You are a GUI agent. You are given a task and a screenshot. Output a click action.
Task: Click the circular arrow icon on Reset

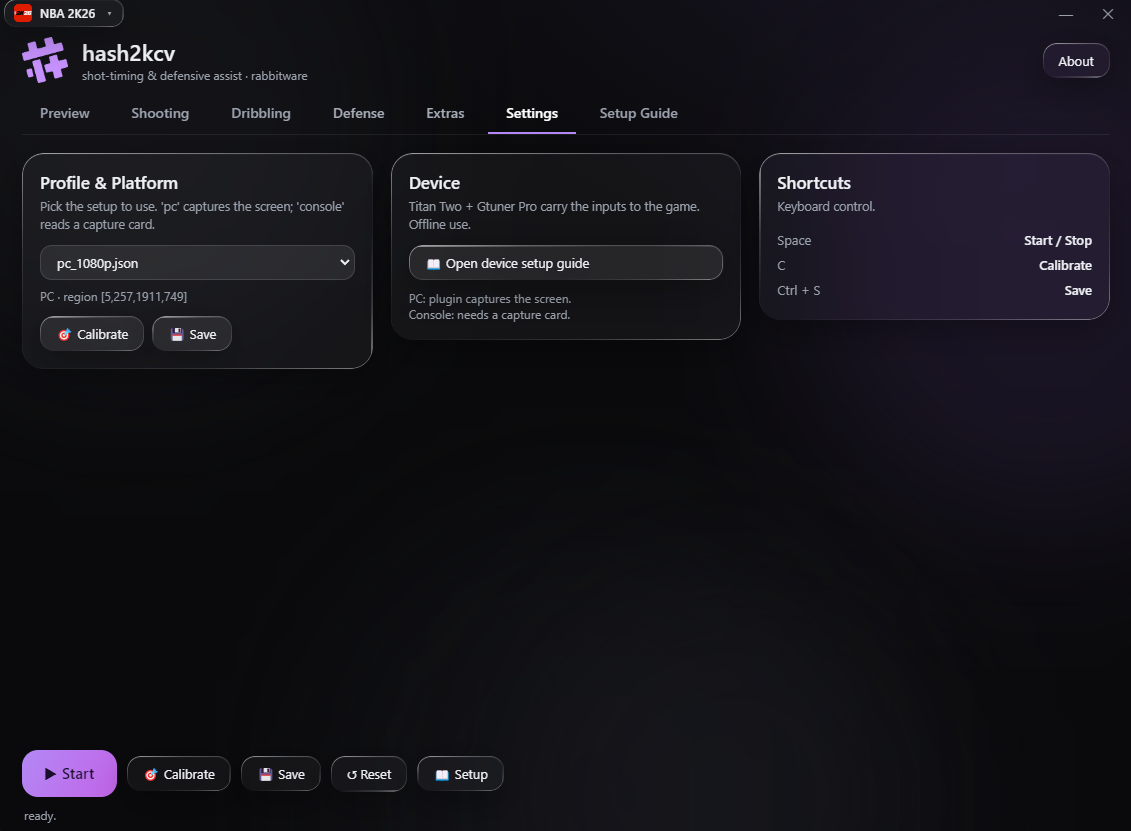[x=352, y=775]
